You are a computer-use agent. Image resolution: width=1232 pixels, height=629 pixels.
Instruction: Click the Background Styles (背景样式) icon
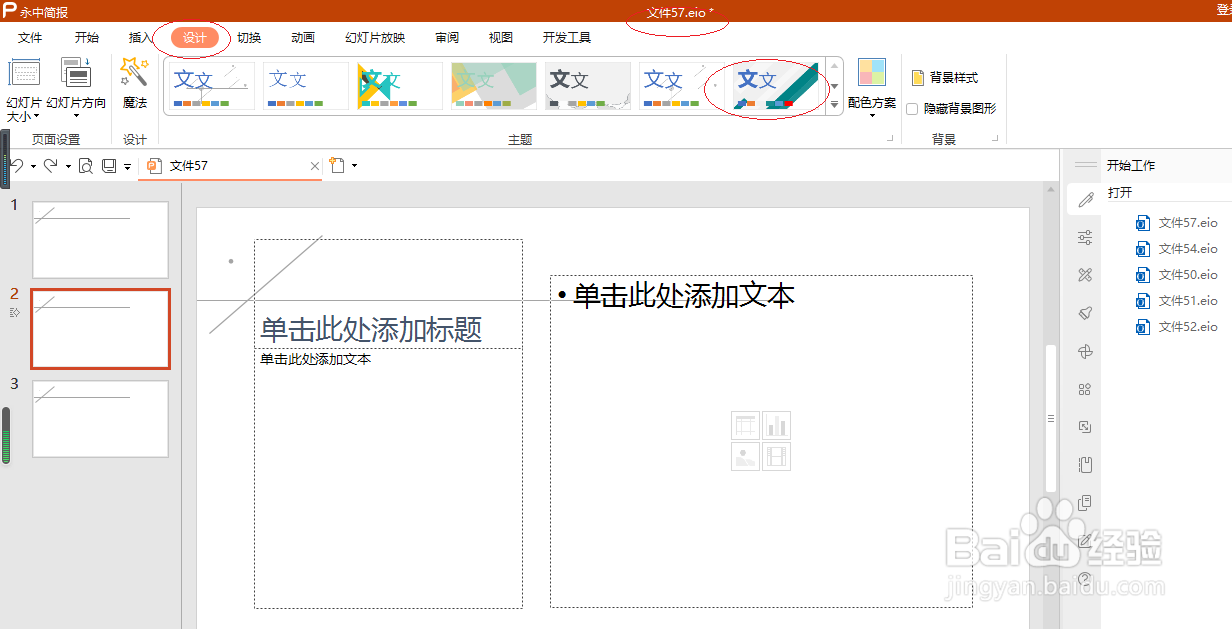pyautogui.click(x=917, y=77)
